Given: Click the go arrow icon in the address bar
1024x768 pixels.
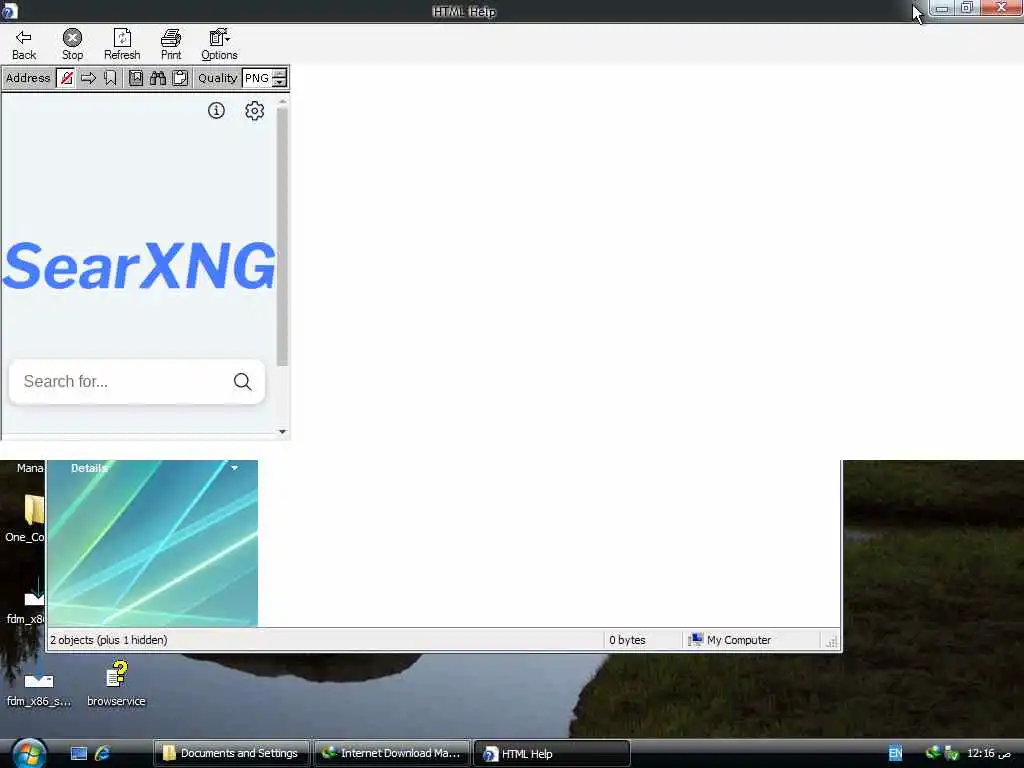Looking at the screenshot, I should pyautogui.click(x=88, y=78).
